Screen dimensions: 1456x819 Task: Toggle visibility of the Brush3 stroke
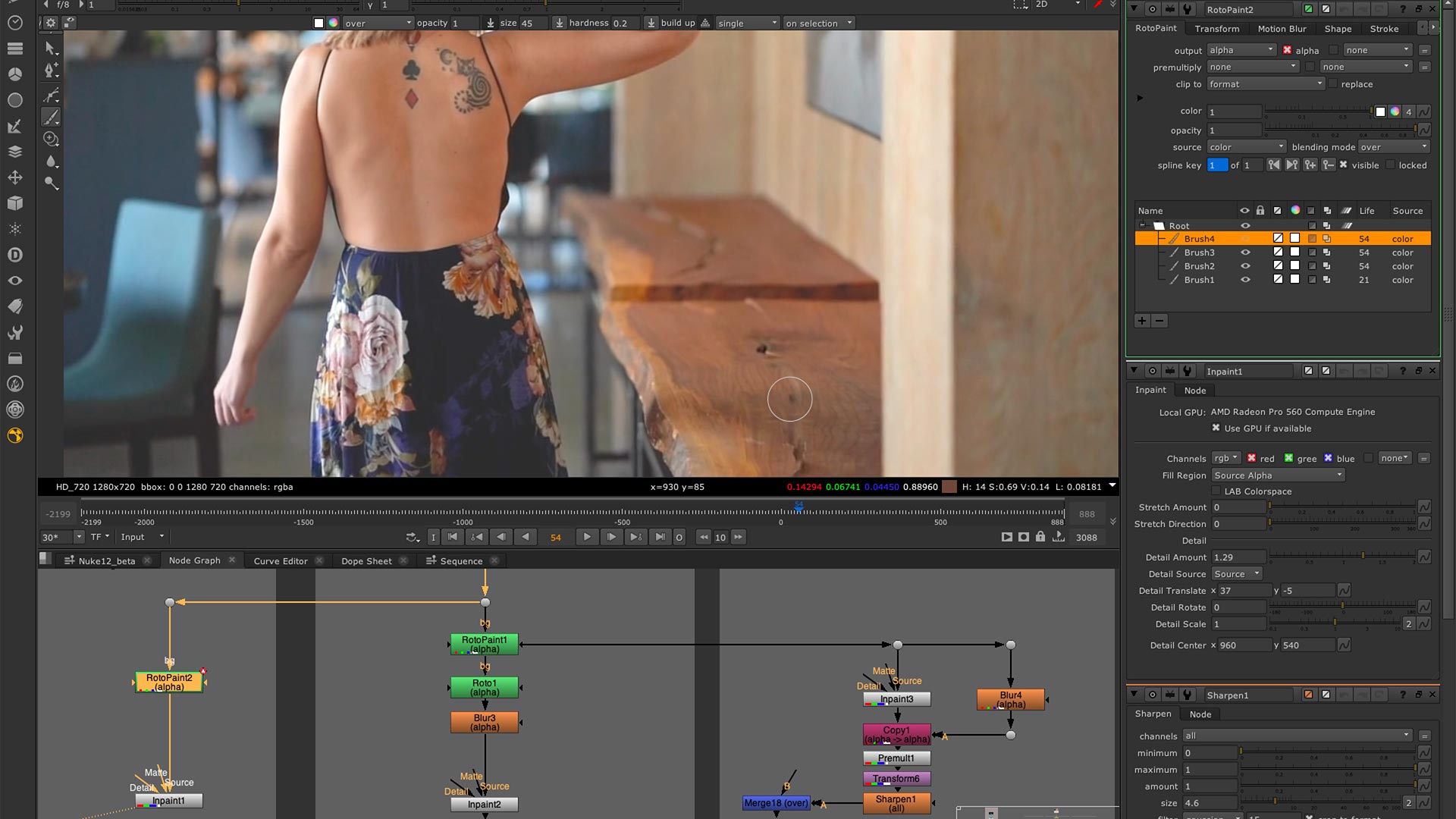[1245, 253]
